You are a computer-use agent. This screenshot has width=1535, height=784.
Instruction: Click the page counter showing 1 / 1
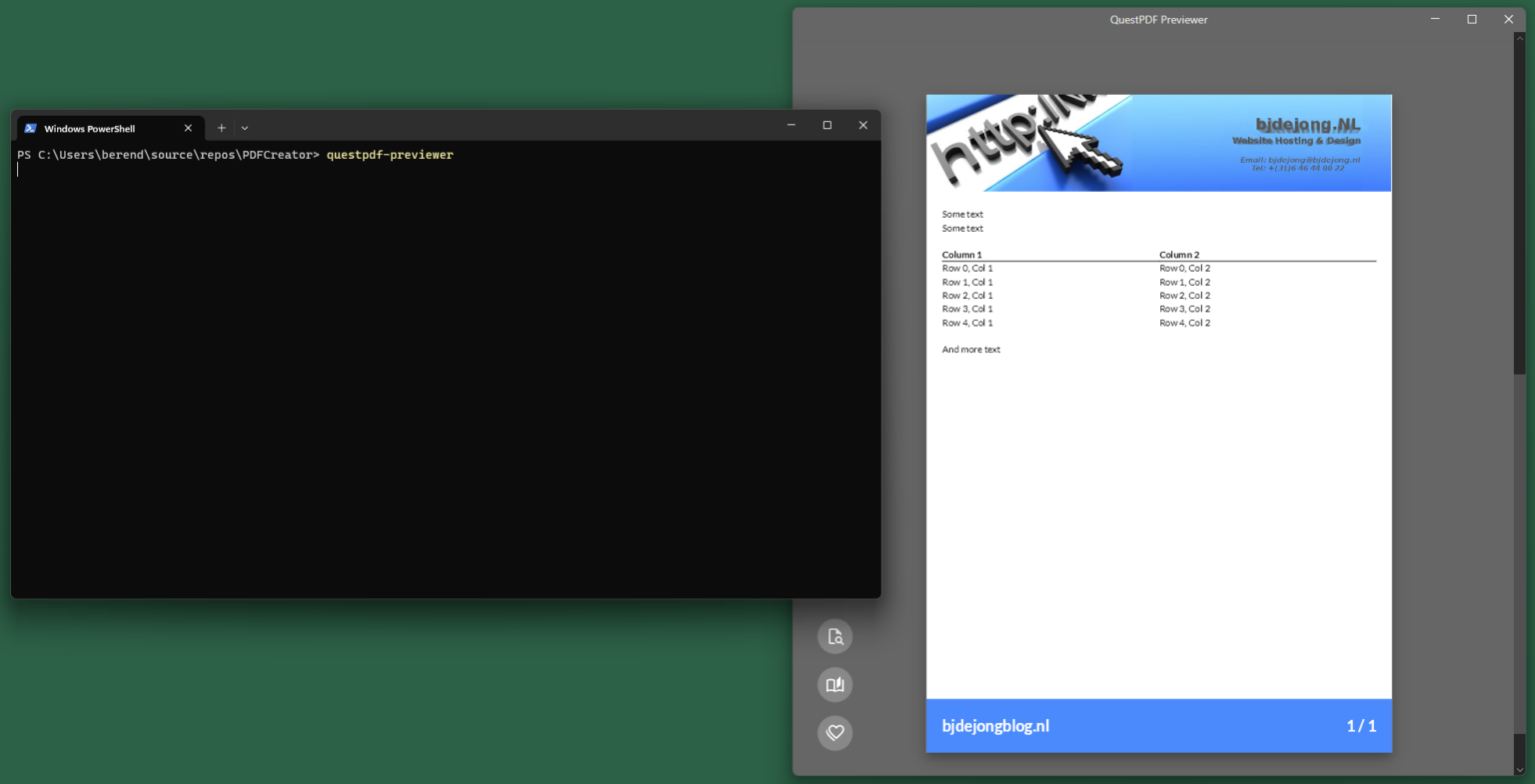click(1360, 726)
